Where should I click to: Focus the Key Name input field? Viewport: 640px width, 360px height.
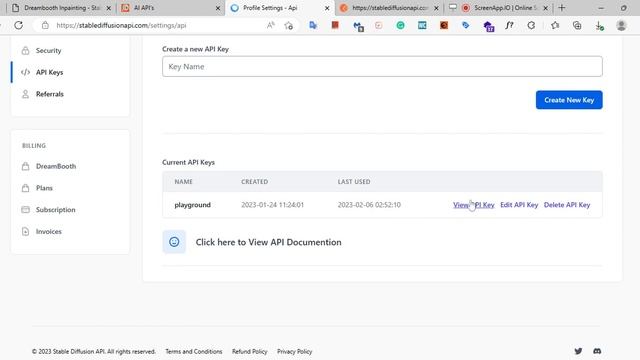[382, 67]
